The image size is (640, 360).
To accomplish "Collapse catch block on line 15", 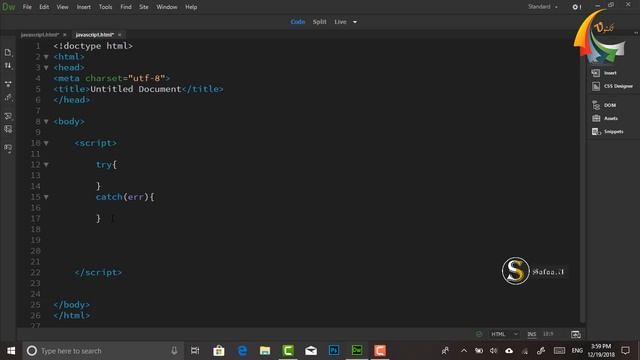I will click(46, 197).
